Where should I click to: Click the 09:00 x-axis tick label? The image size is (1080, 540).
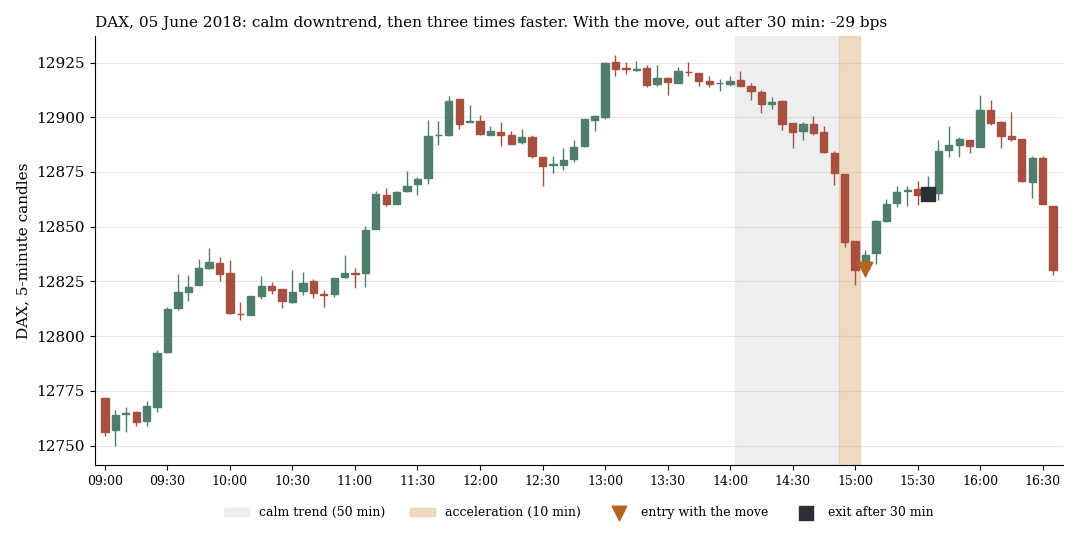pos(105,479)
